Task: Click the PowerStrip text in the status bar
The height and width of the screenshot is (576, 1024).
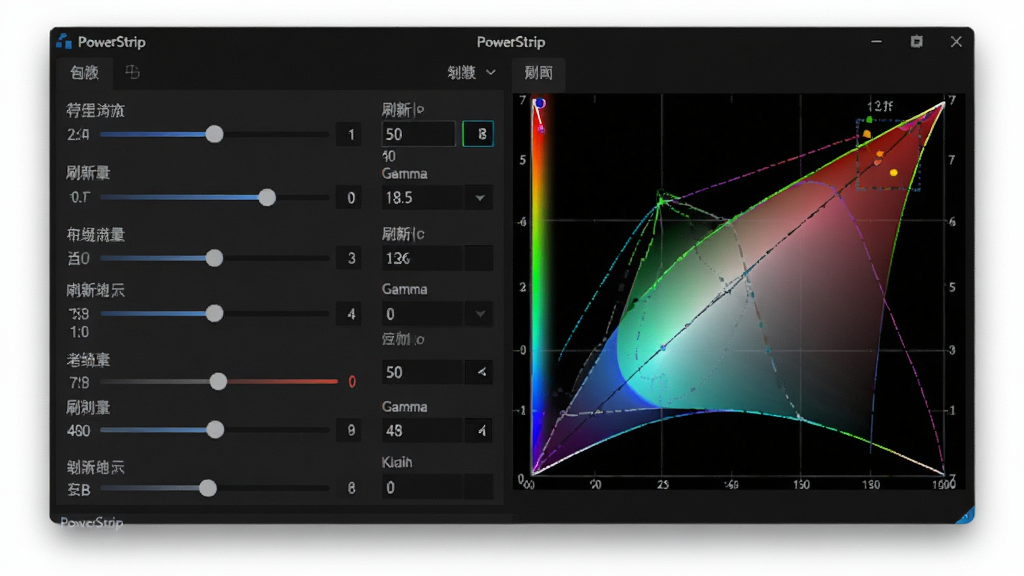Action: 91,522
